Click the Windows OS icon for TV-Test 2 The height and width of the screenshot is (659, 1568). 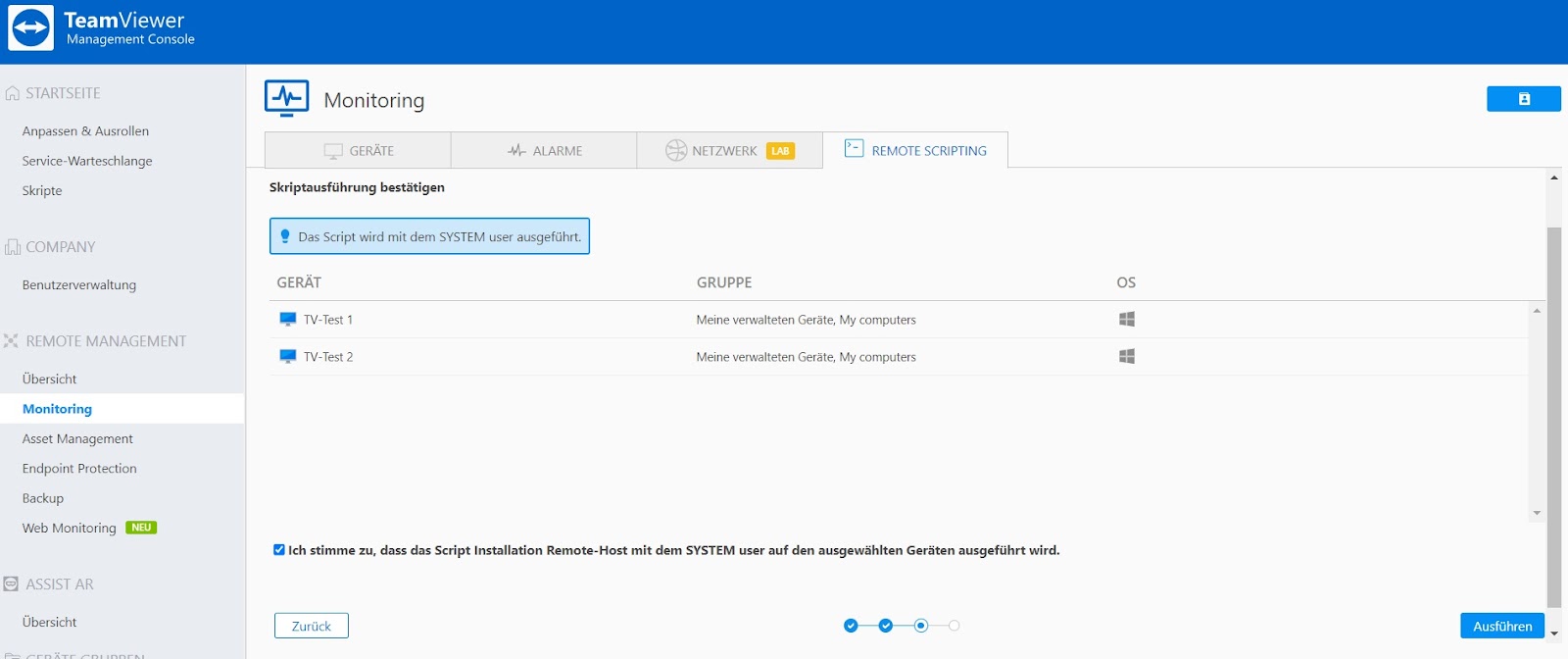1127,357
